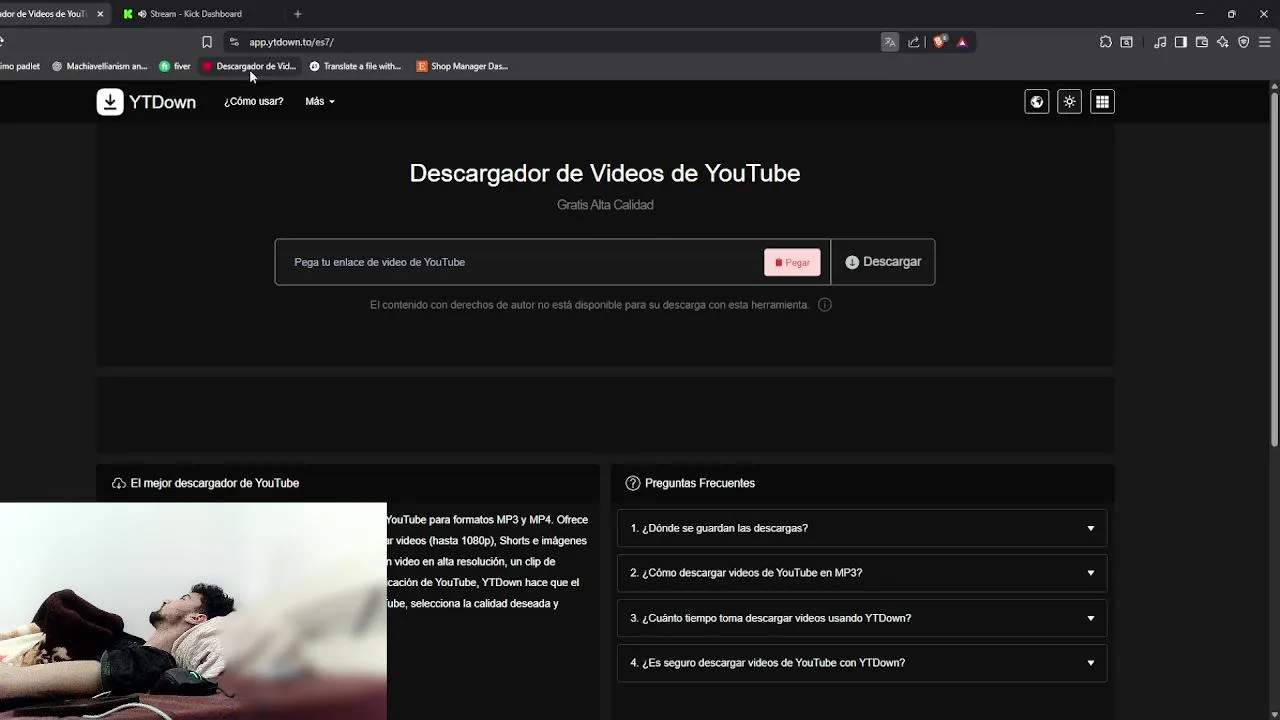Open the language globe selector
Screen dimensions: 1280x720
(x=1037, y=102)
